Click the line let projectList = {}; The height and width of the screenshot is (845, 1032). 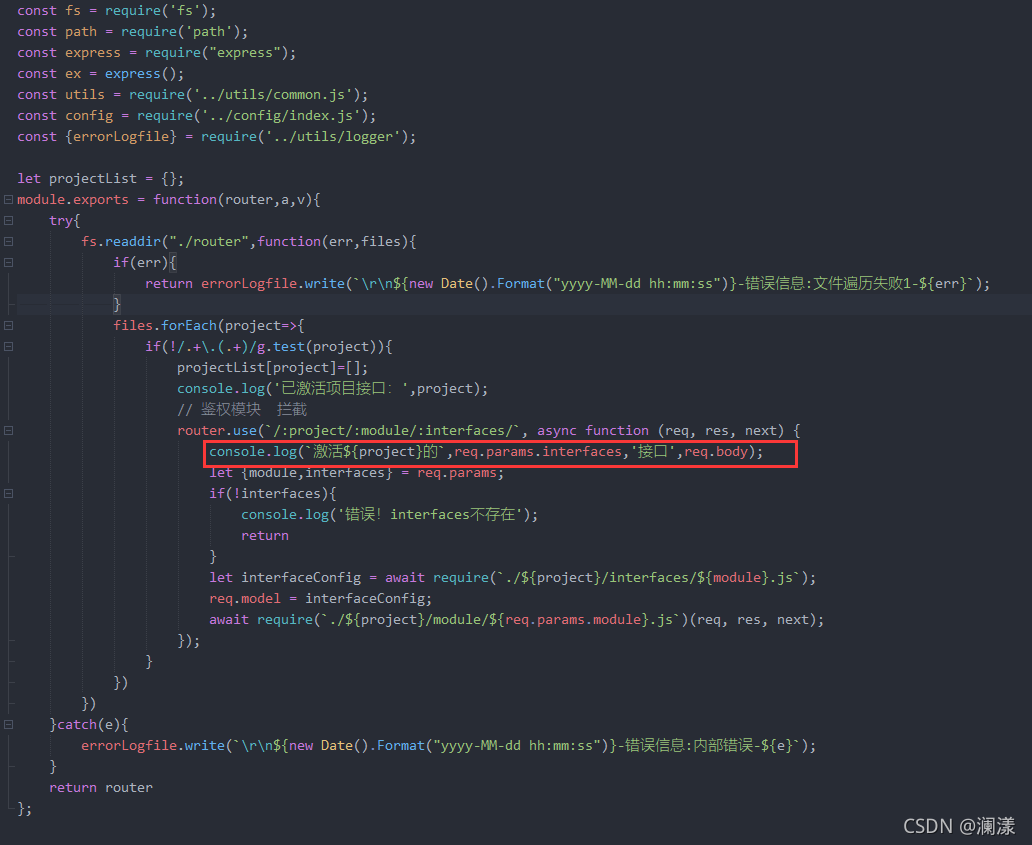pos(101,178)
